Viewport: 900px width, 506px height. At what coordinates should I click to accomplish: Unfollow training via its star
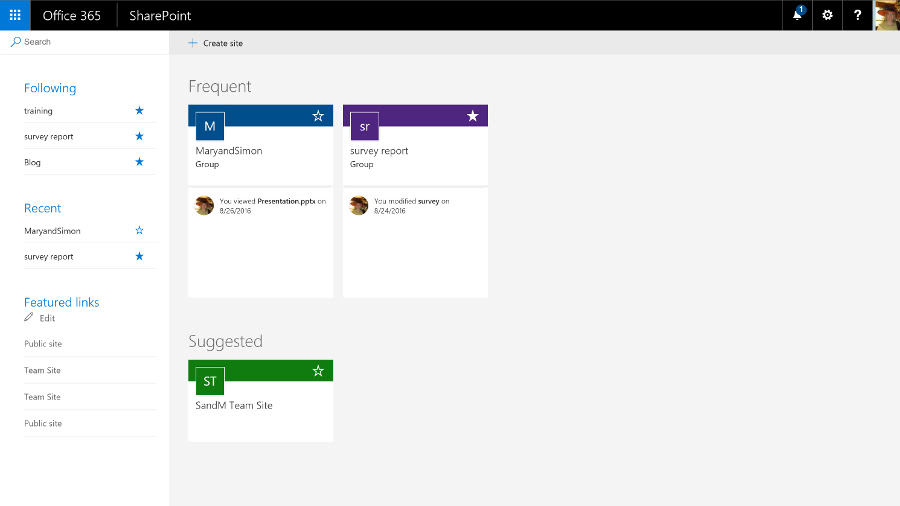click(x=139, y=111)
